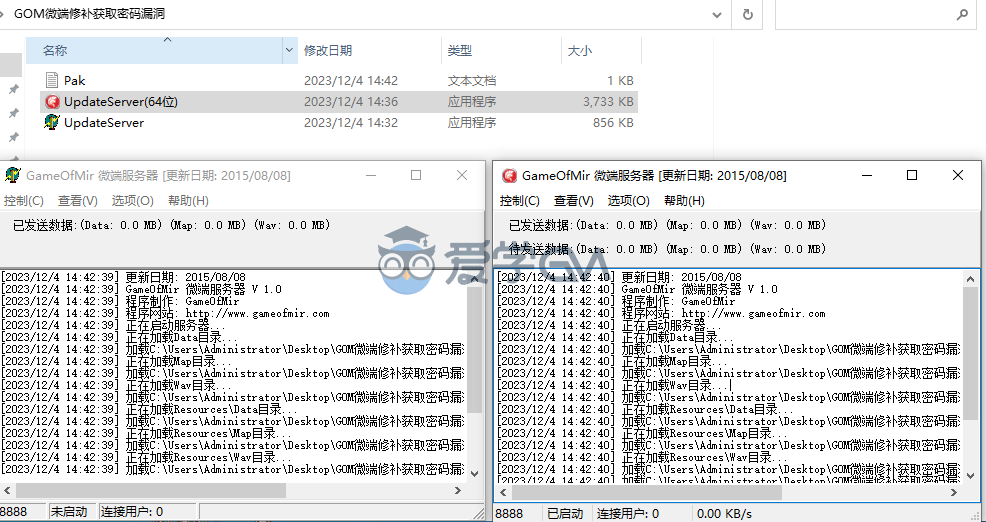Select the 3,733 KB size cell
Image resolution: width=986 pixels, height=522 pixels.
point(607,102)
